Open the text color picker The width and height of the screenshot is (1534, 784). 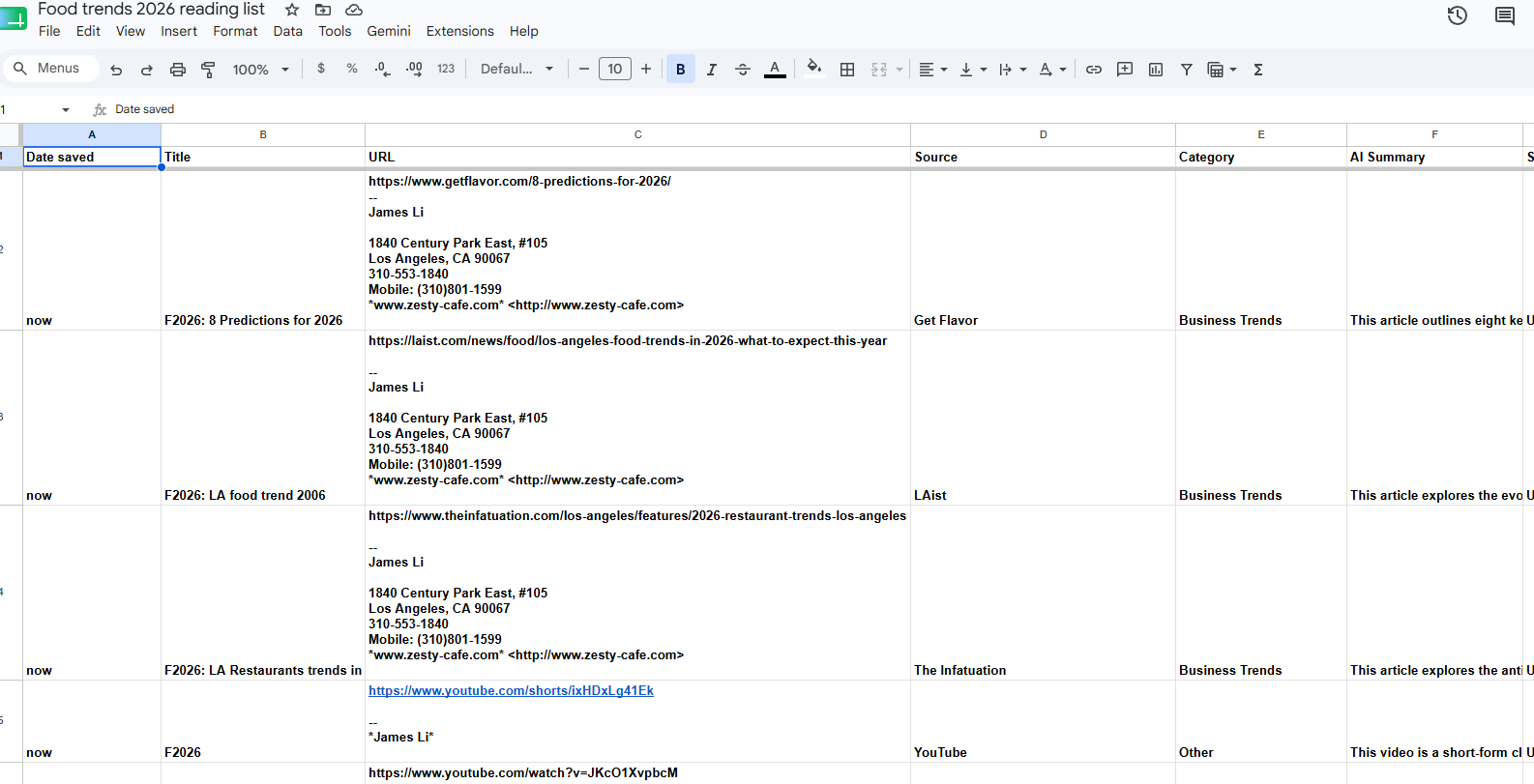point(775,70)
